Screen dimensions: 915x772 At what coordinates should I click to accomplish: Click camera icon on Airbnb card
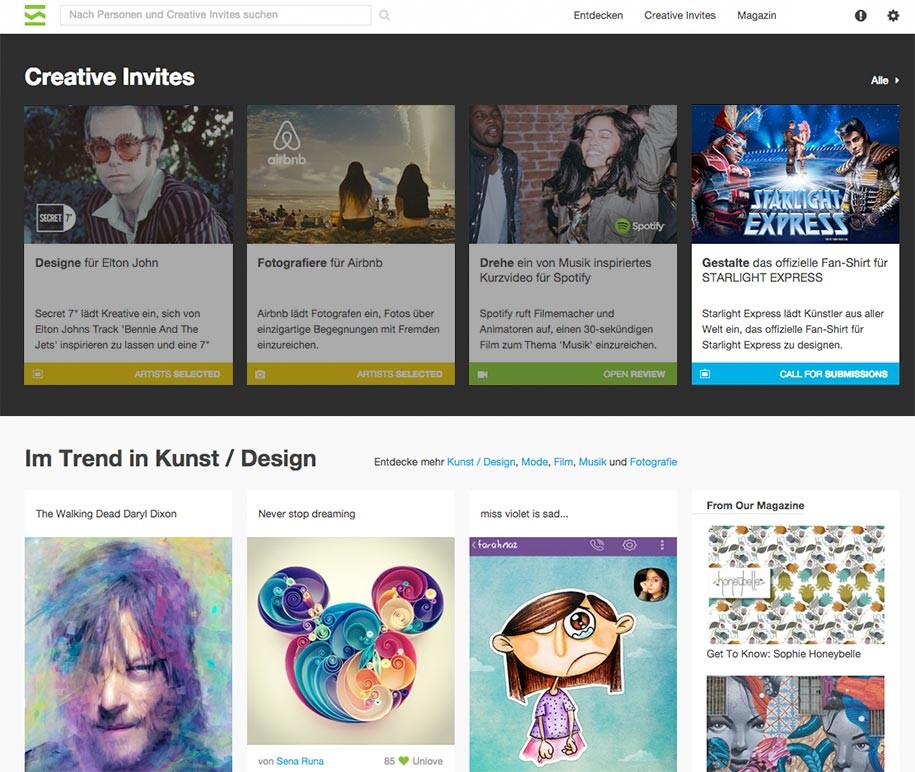[260, 374]
